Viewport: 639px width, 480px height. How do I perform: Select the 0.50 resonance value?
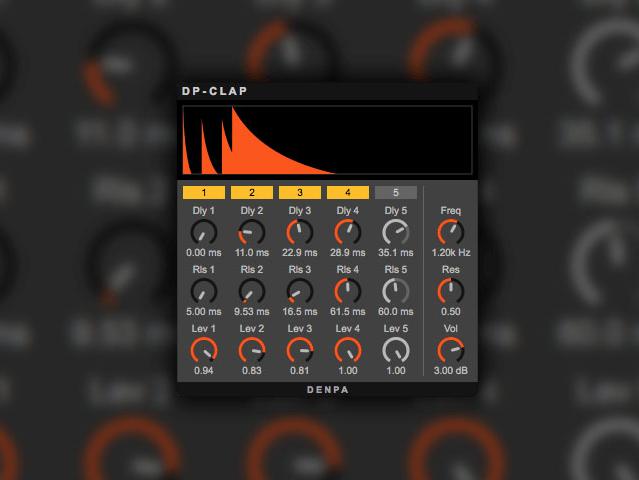click(x=451, y=312)
